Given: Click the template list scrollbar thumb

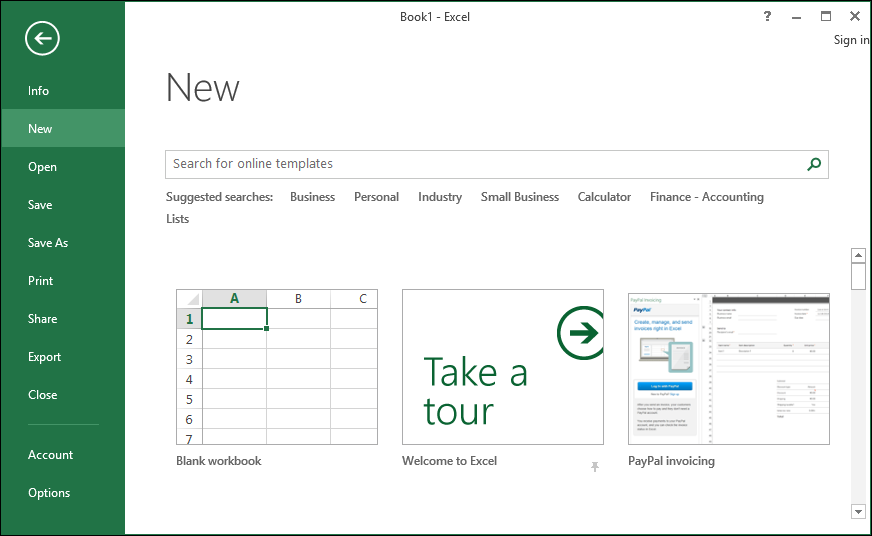Looking at the screenshot, I should click(858, 276).
